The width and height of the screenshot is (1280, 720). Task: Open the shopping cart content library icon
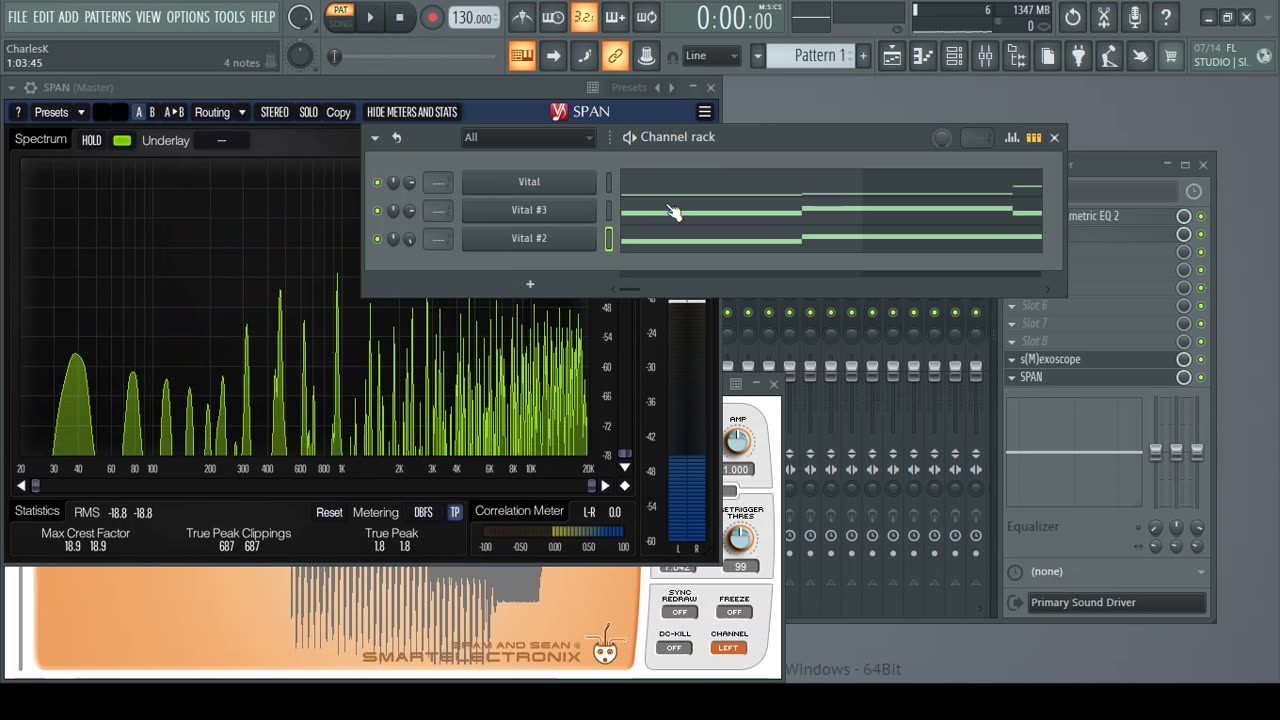tap(1170, 57)
